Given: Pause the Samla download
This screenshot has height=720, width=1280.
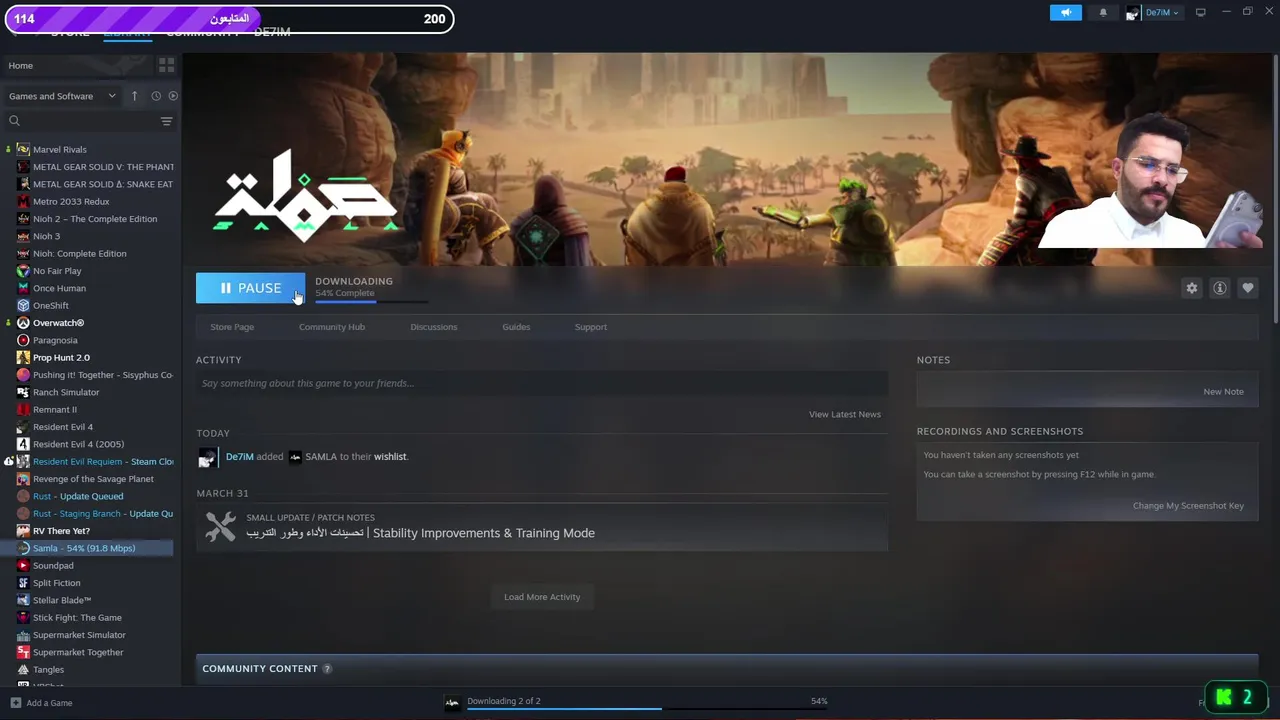Looking at the screenshot, I should (x=250, y=288).
